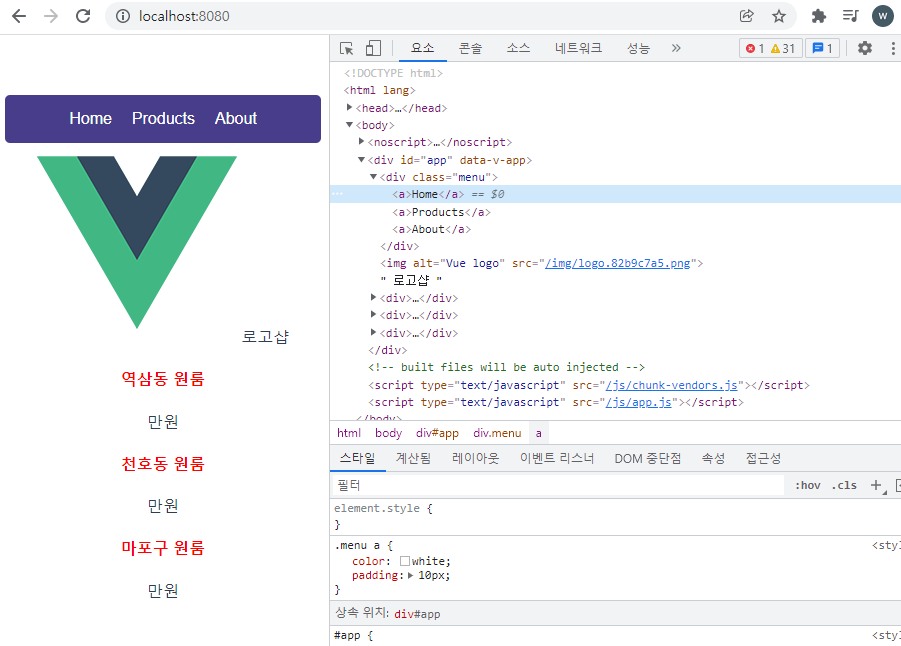Click Products in the page menu
The width and height of the screenshot is (901, 646).
(x=163, y=118)
